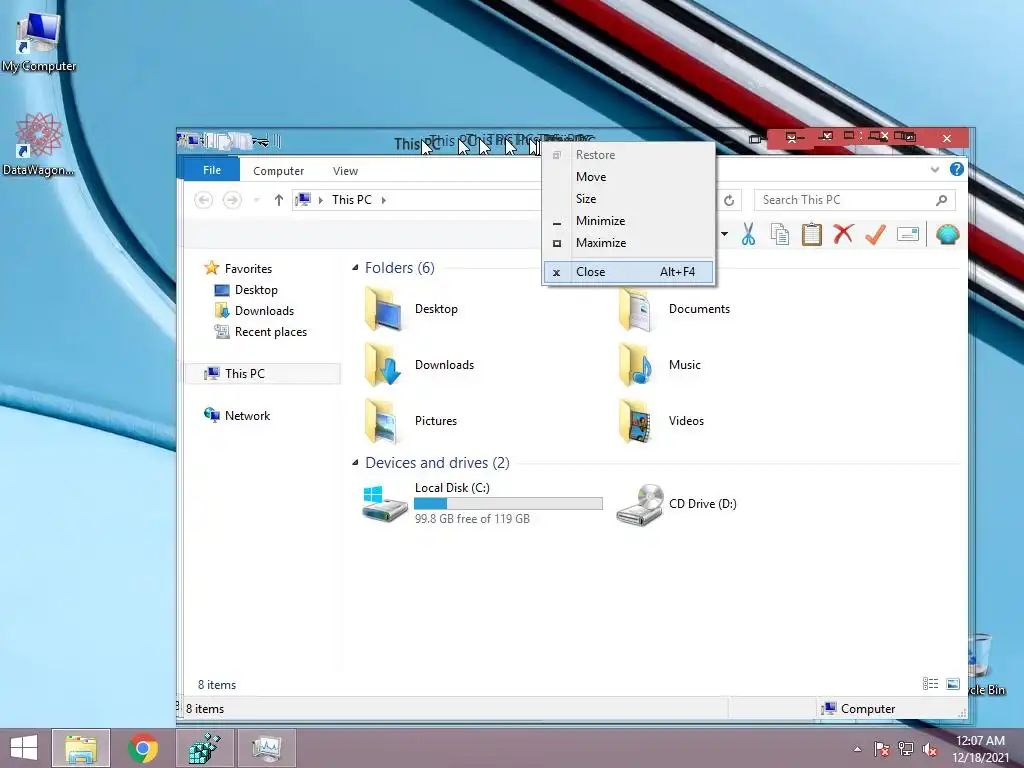Click 99.8 GB free of 119 GB text
Screen dimensions: 1024x768
point(472,519)
